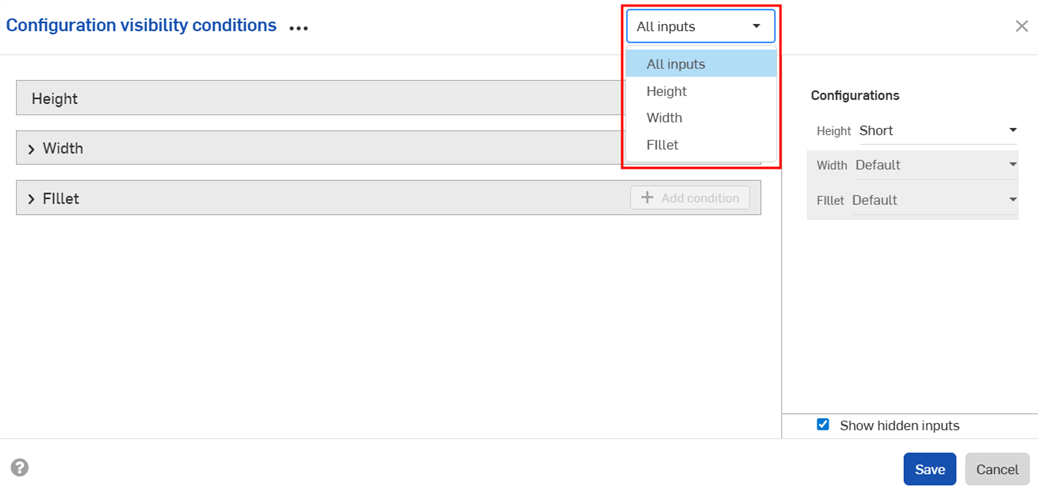The width and height of the screenshot is (1038, 491).
Task: Expand the Width section chevron
Action: click(x=31, y=149)
